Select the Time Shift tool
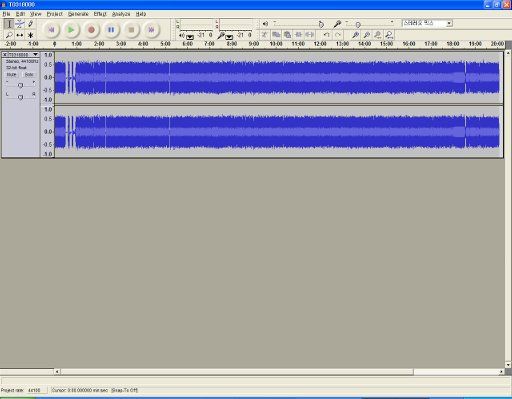512x399 pixels. [20, 35]
